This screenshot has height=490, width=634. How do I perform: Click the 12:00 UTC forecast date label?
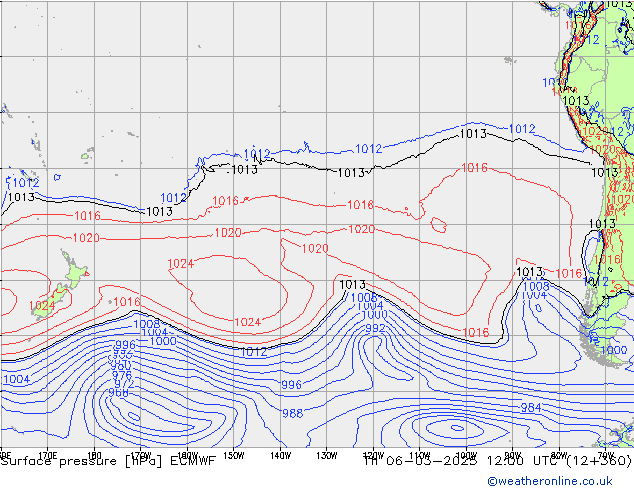(497, 461)
